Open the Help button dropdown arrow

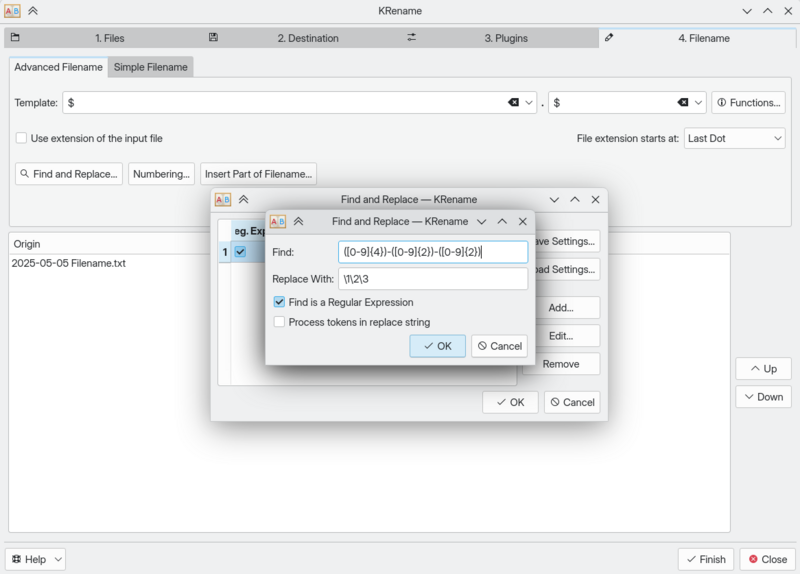[59, 559]
